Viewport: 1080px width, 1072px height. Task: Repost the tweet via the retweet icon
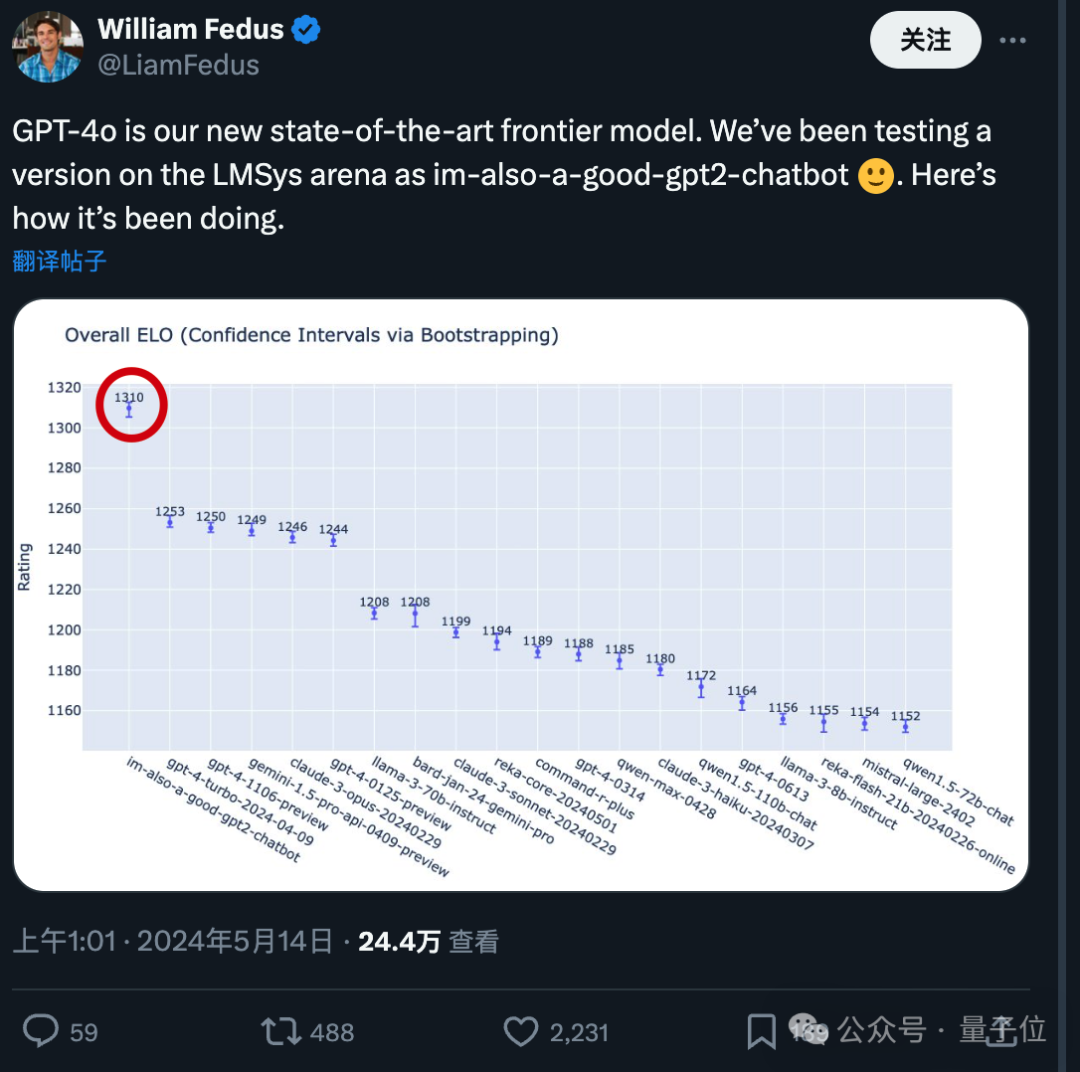click(281, 1030)
